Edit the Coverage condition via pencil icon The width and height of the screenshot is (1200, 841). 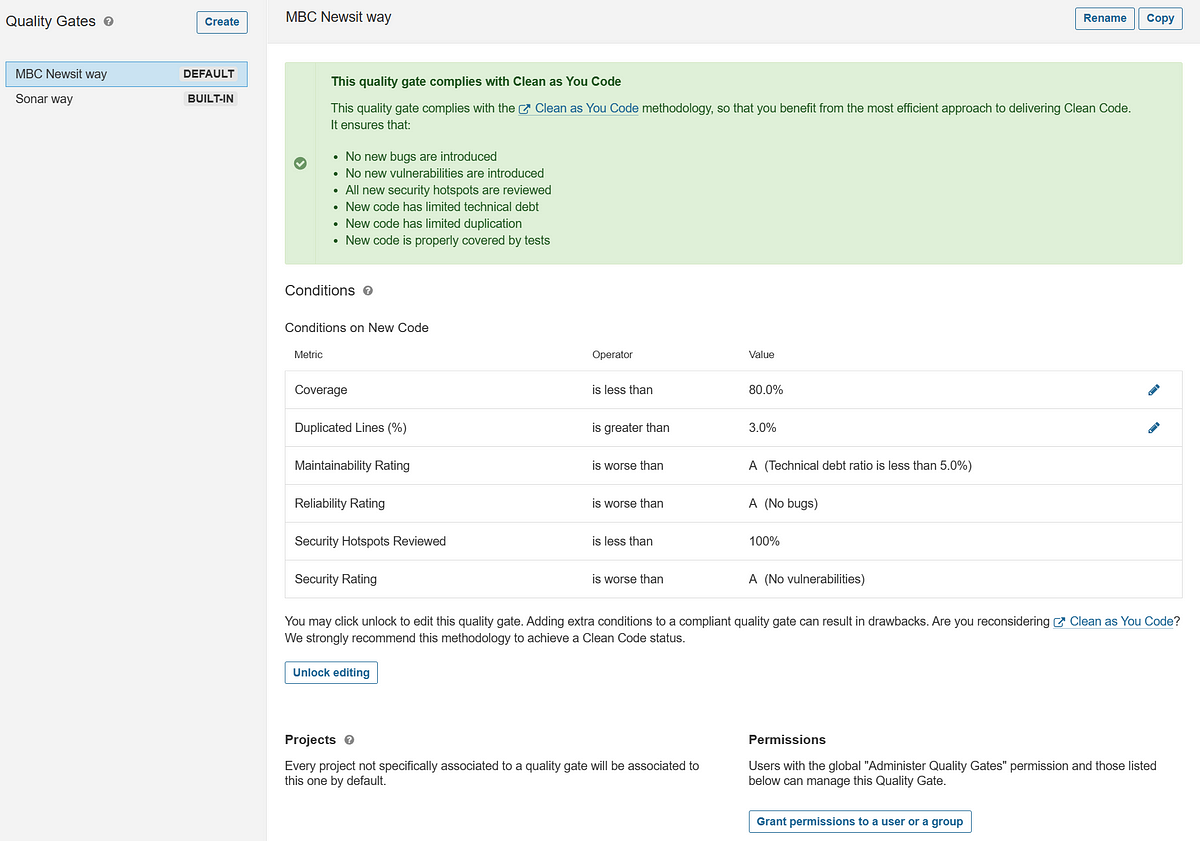point(1154,390)
